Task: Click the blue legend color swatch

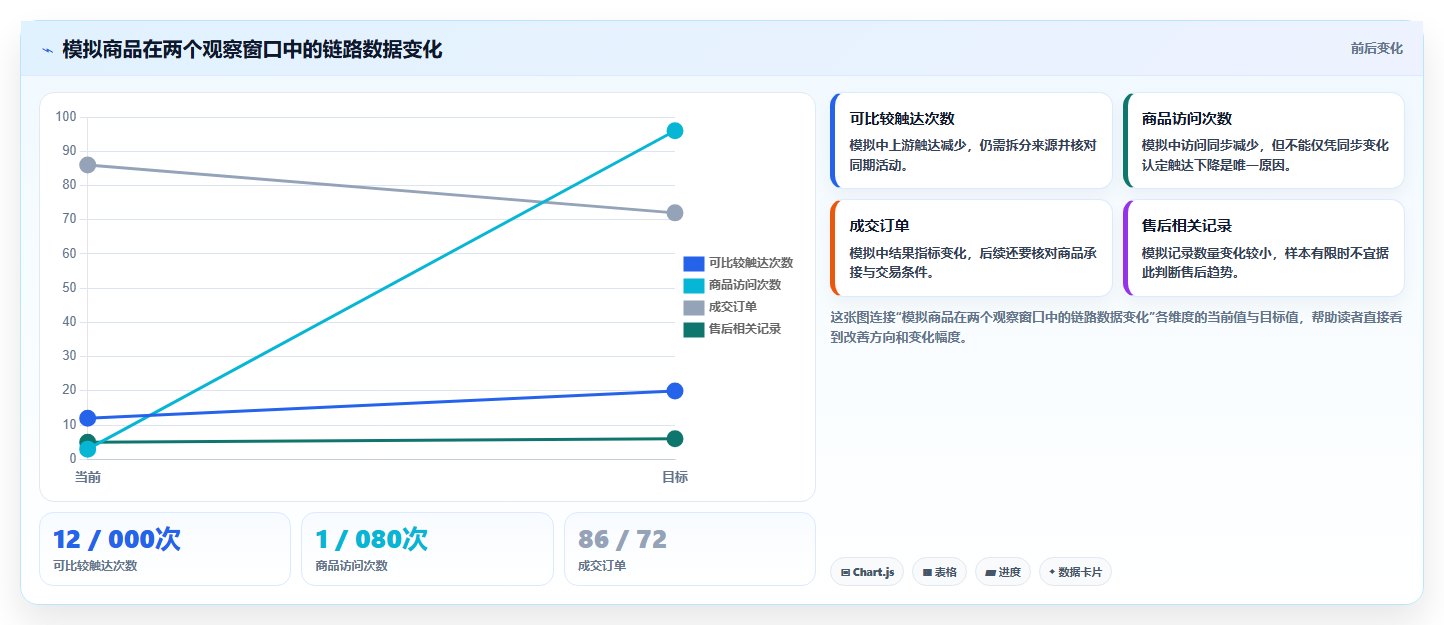Action: point(694,263)
